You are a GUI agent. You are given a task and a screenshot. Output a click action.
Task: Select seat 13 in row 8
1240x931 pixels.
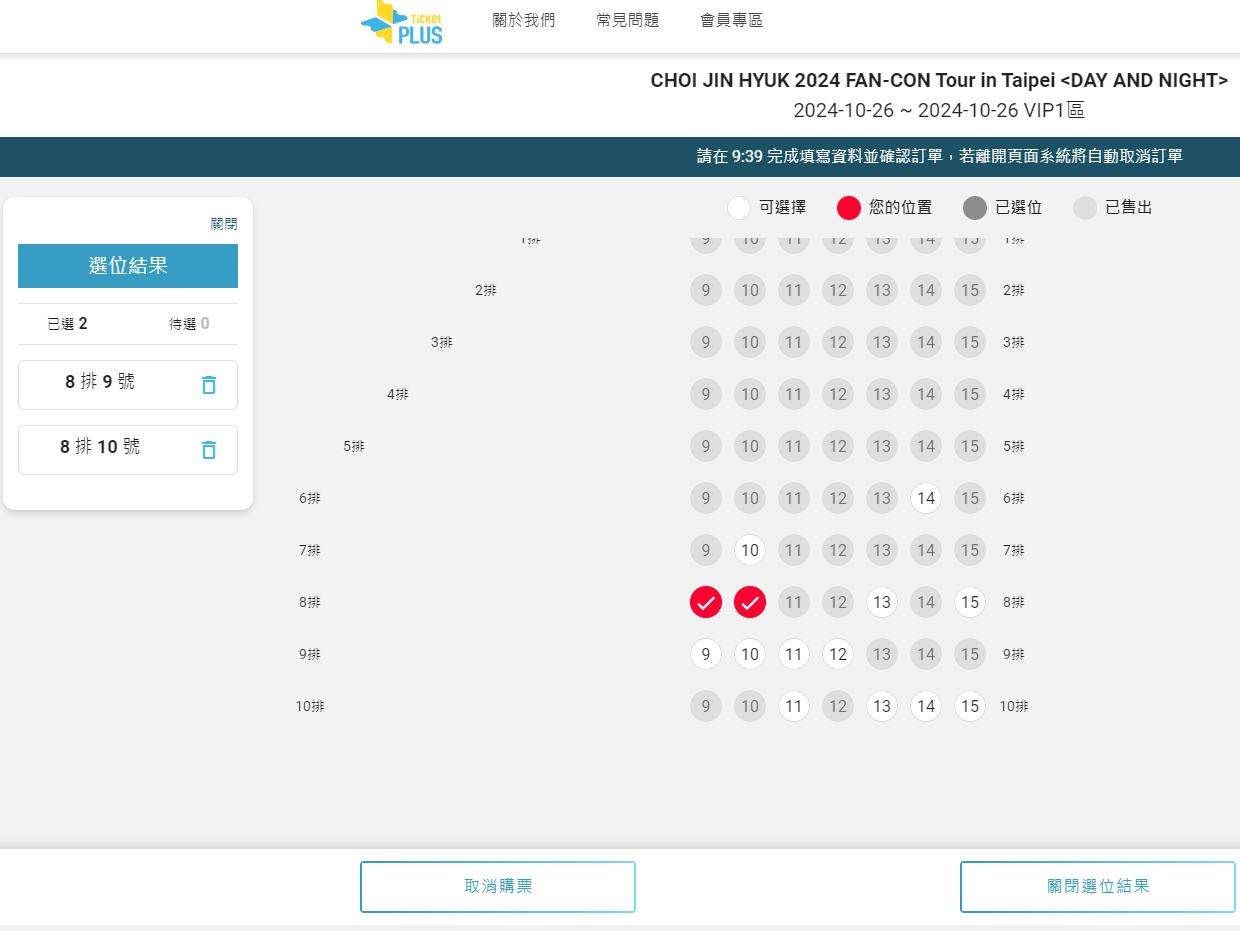(882, 602)
